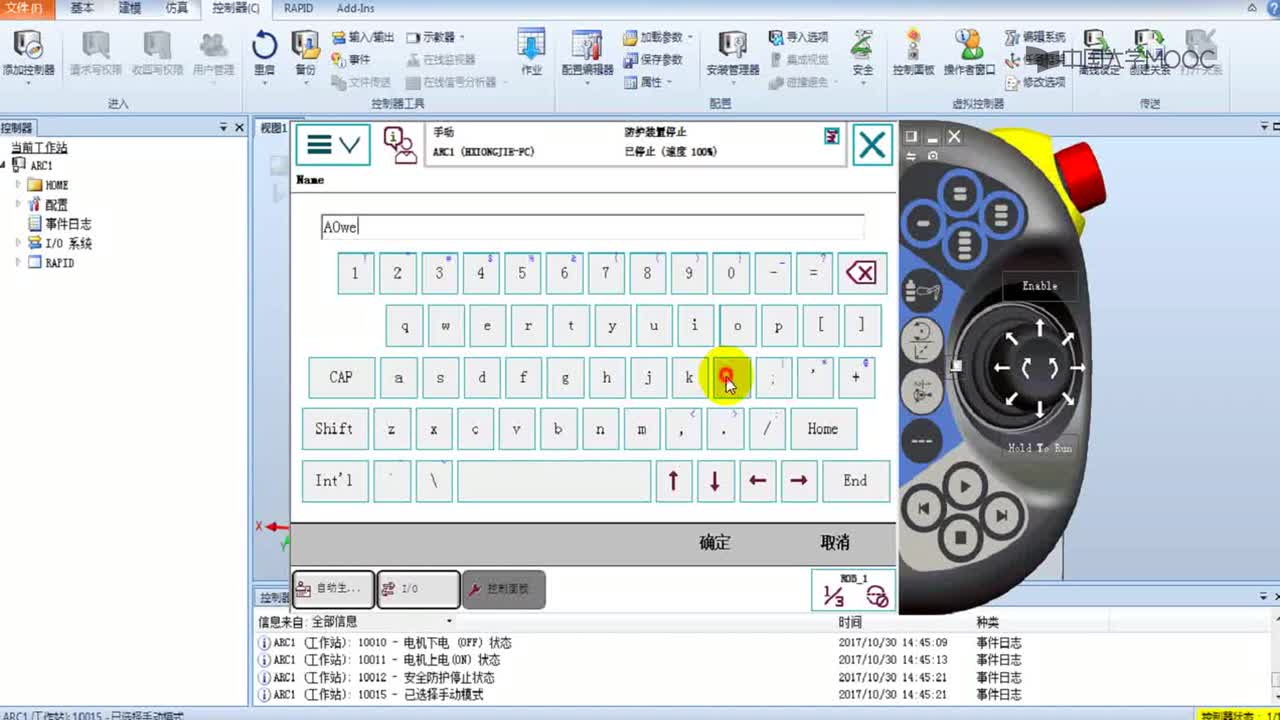This screenshot has width=1280, height=720.
Task: Click Modify Options (修改选项)
Action: pyautogui.click(x=1035, y=83)
